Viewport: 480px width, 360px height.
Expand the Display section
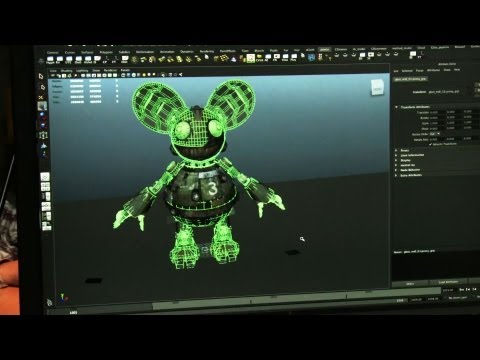(x=396, y=160)
